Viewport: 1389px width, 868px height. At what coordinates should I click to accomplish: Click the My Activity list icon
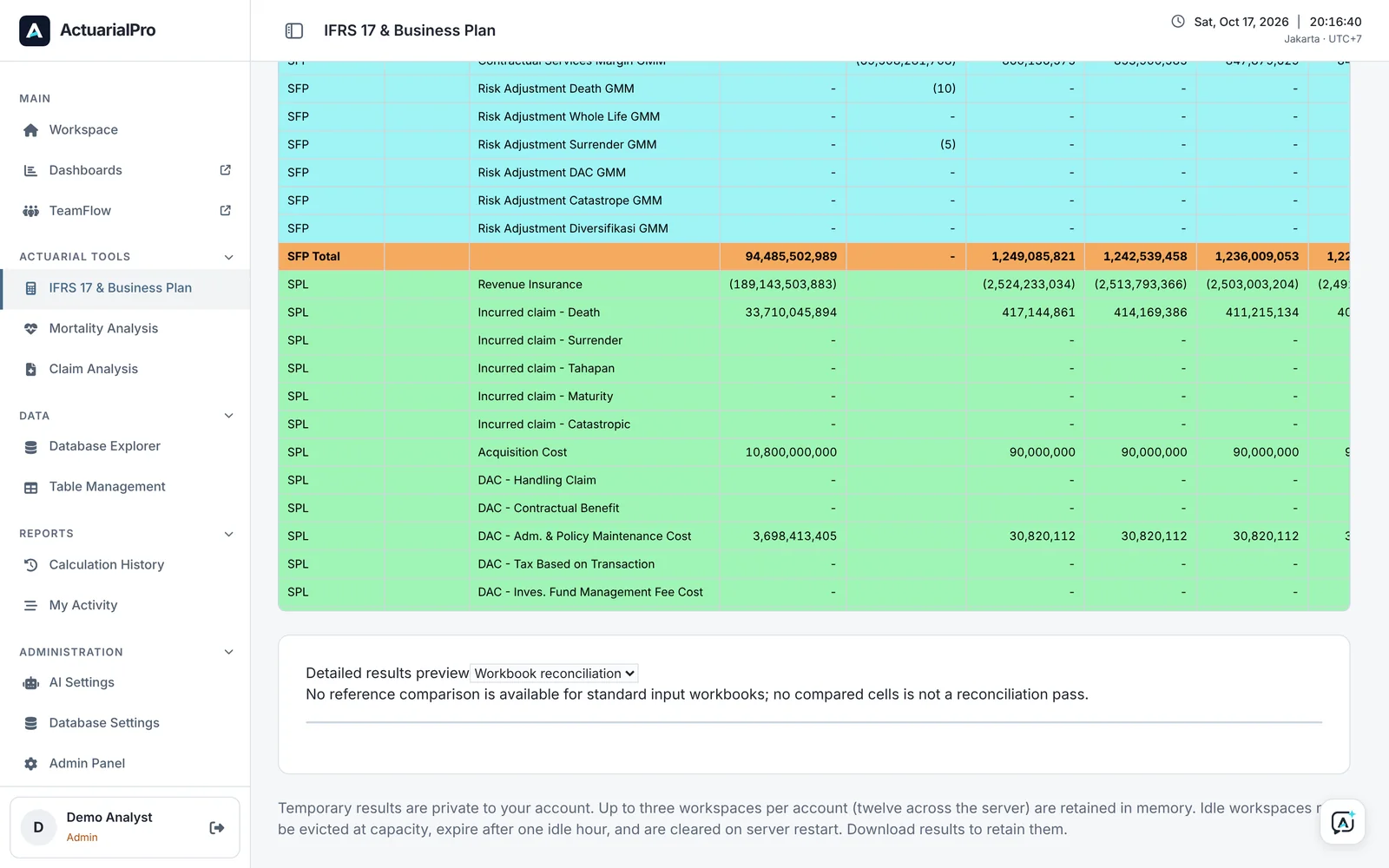[x=31, y=605]
